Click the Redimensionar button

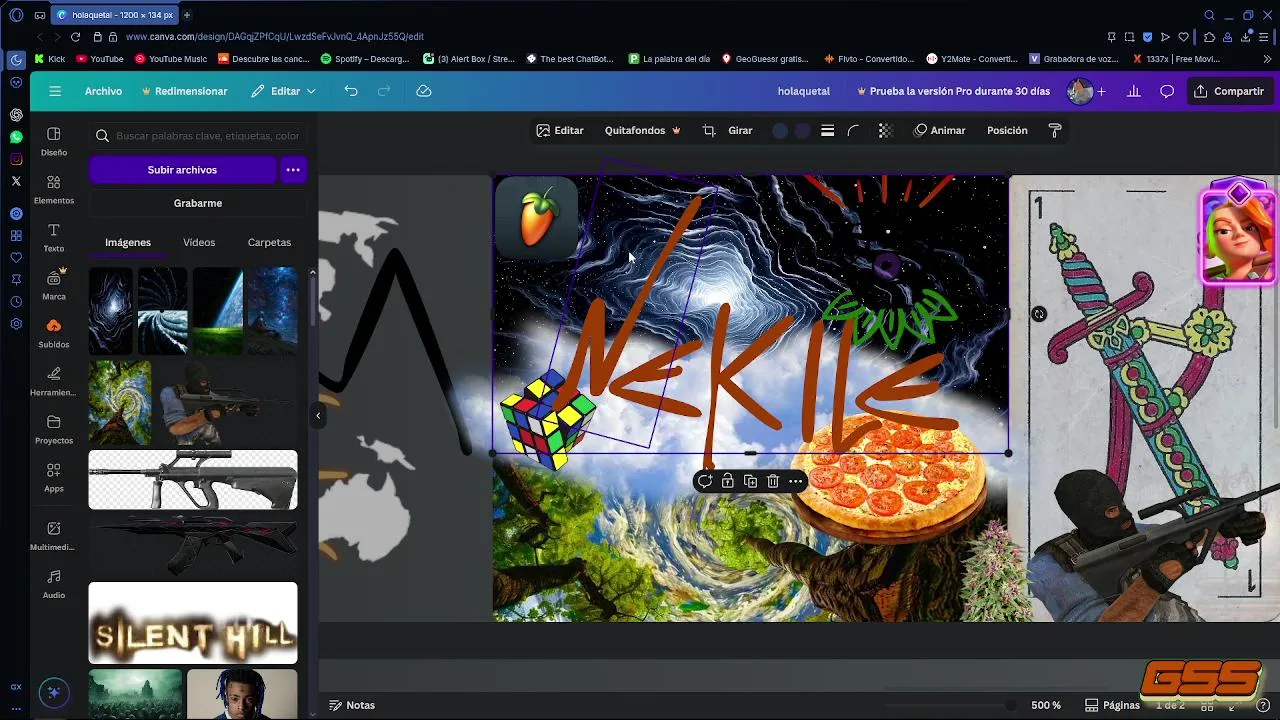click(185, 91)
